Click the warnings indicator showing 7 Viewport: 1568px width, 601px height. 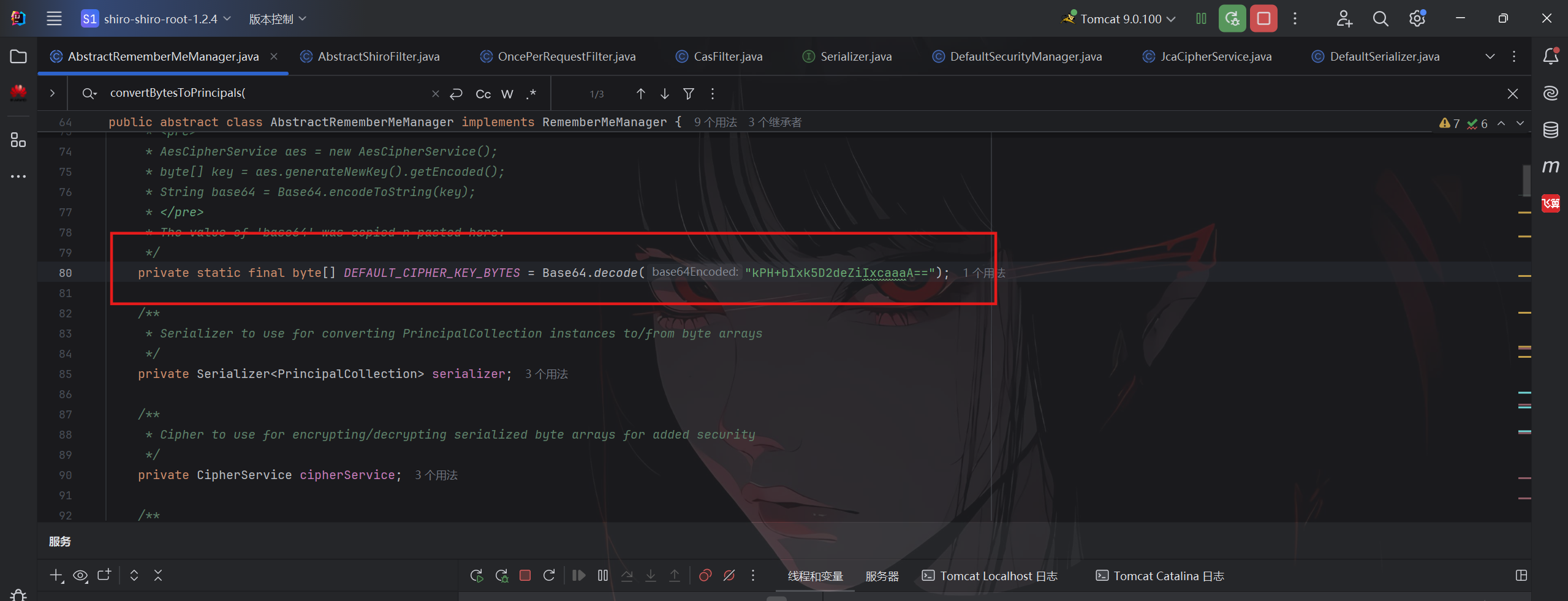coord(1449,123)
